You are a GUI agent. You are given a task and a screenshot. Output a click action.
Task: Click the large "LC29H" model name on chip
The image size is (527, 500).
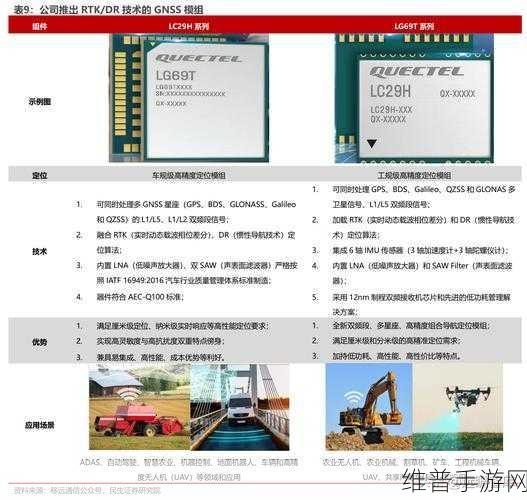[x=390, y=91]
